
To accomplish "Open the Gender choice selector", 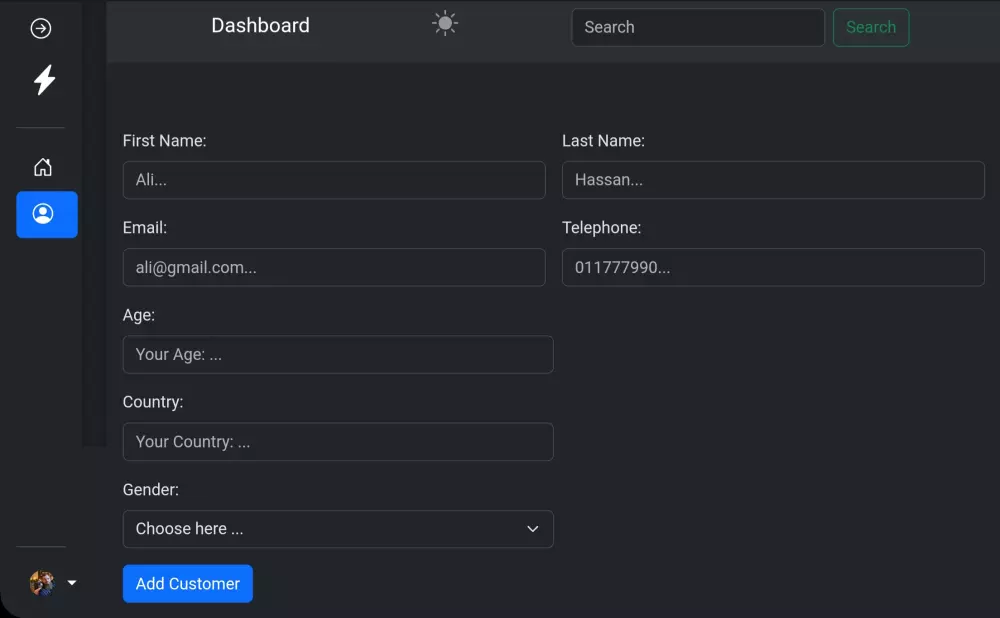I will [x=338, y=529].
